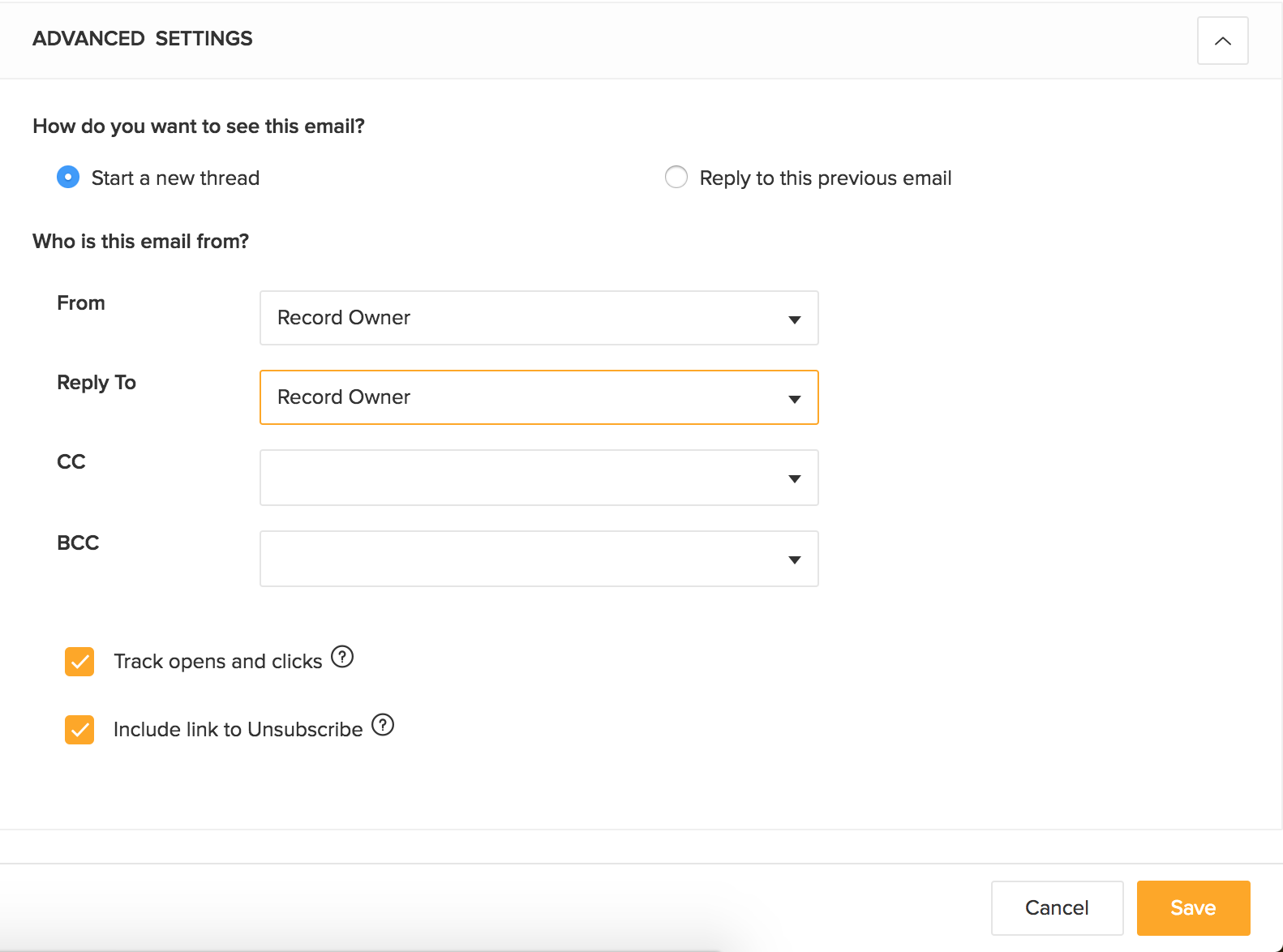Click the From dropdown arrow icon
Viewport: 1283px width, 952px height.
point(795,319)
